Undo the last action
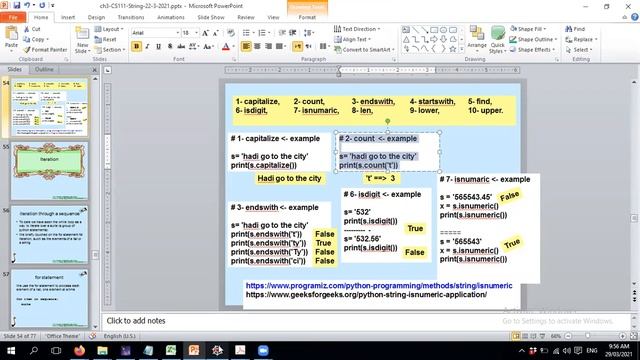The height and width of the screenshot is (360, 640). pos(27,6)
